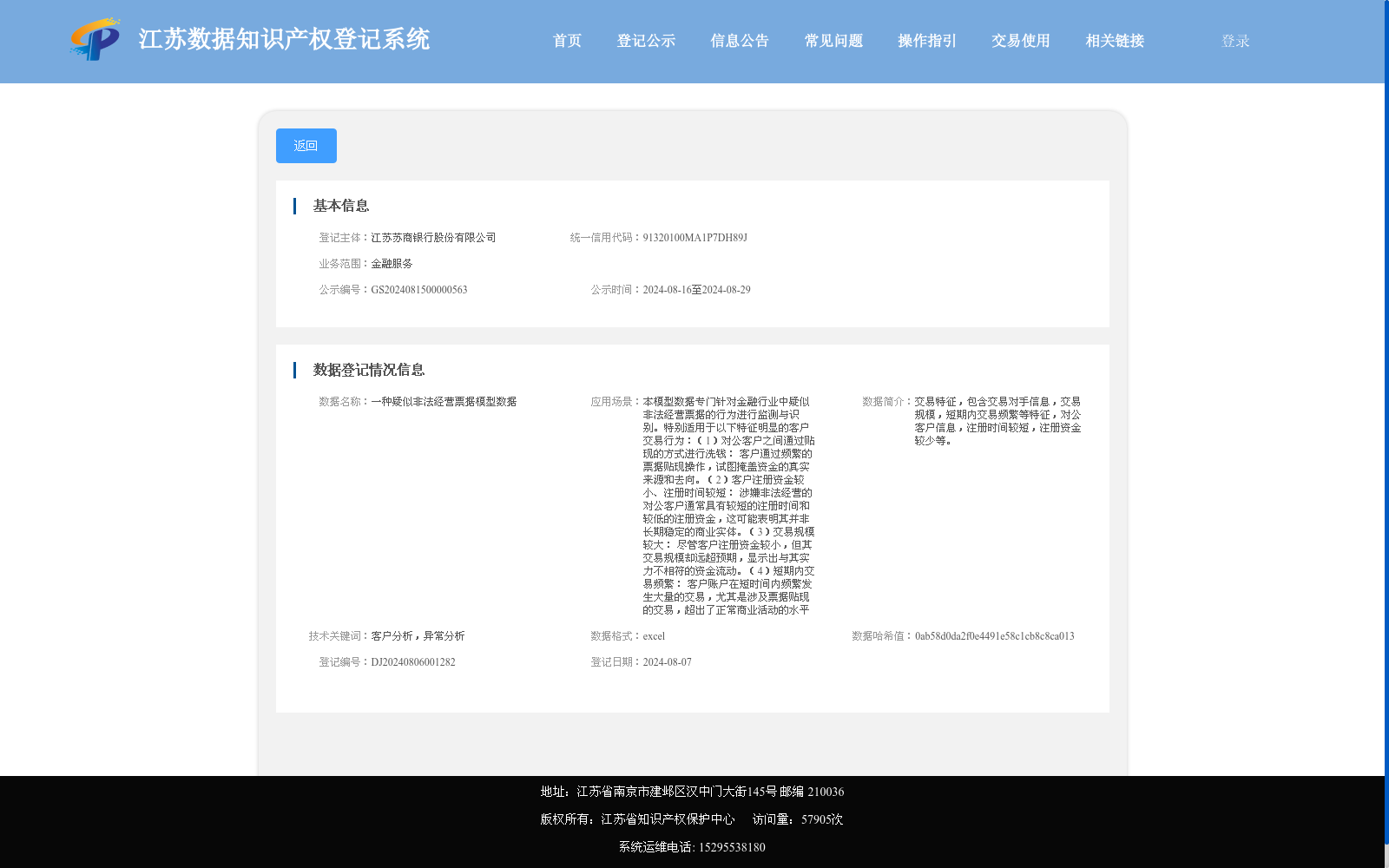This screenshot has height=868, width=1389.
Task: Open 信息公告 in navigation
Action: pos(740,41)
